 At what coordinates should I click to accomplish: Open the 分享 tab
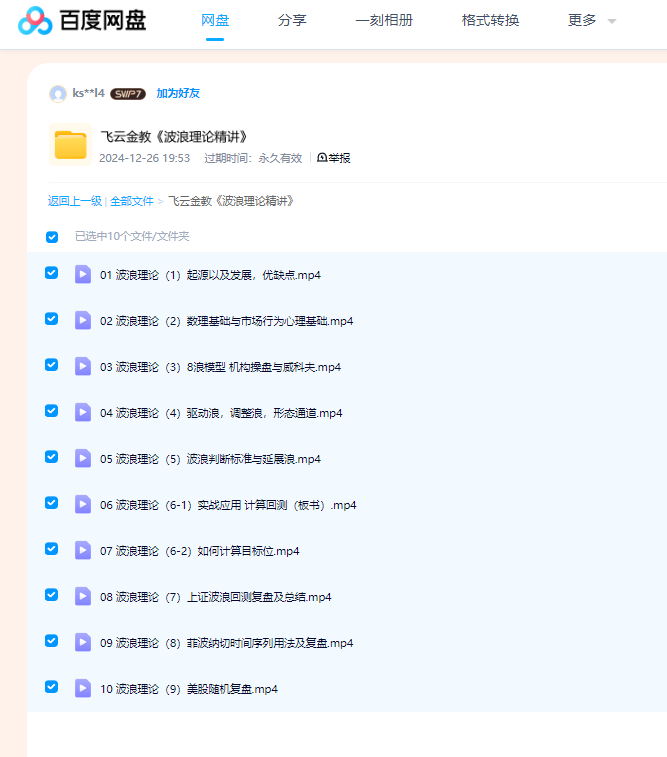(x=292, y=20)
